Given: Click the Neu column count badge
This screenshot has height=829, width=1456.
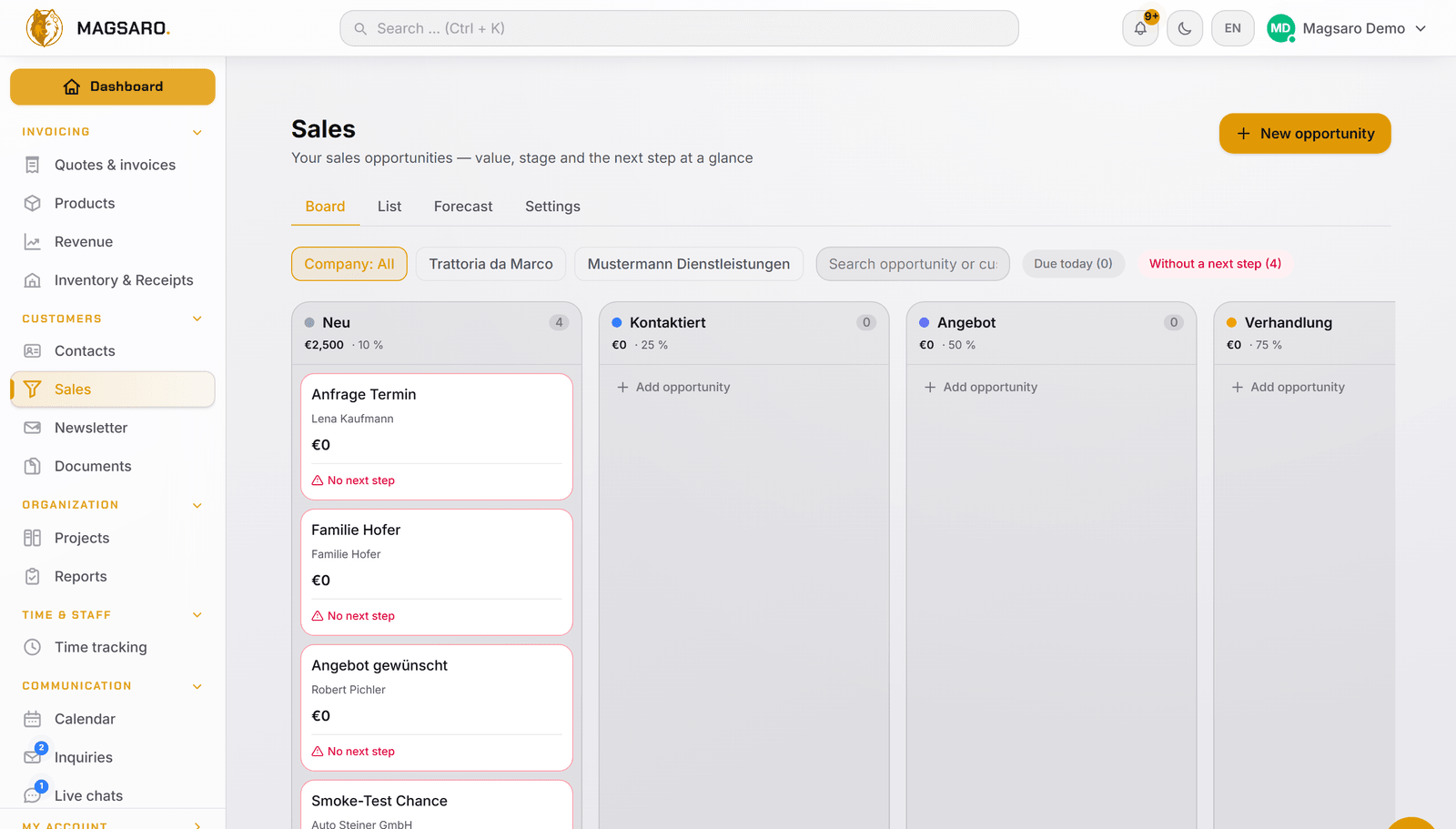Looking at the screenshot, I should tap(559, 323).
